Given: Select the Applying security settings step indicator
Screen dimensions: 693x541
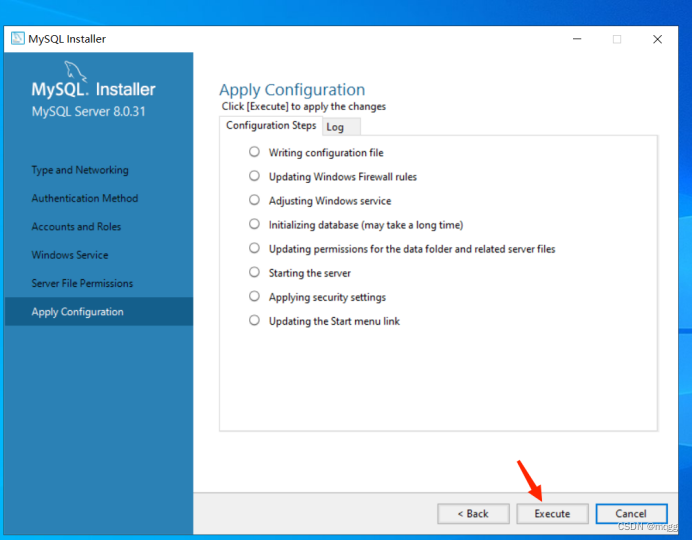Looking at the screenshot, I should [254, 296].
